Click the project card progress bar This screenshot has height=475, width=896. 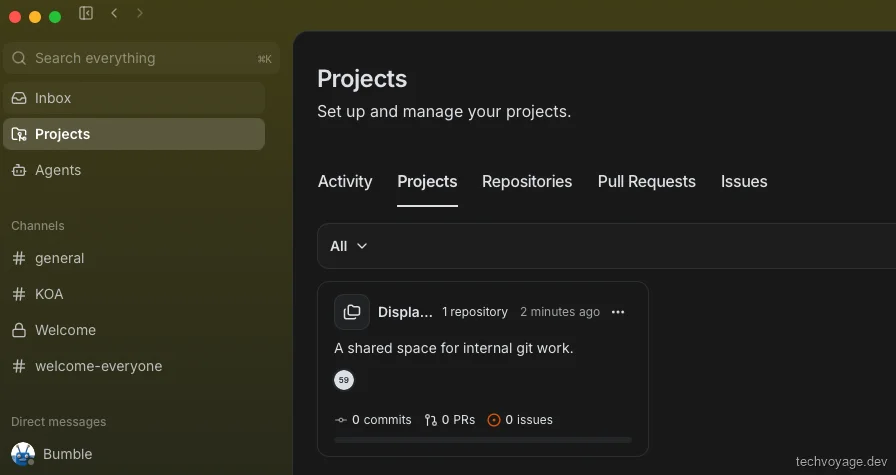483,440
